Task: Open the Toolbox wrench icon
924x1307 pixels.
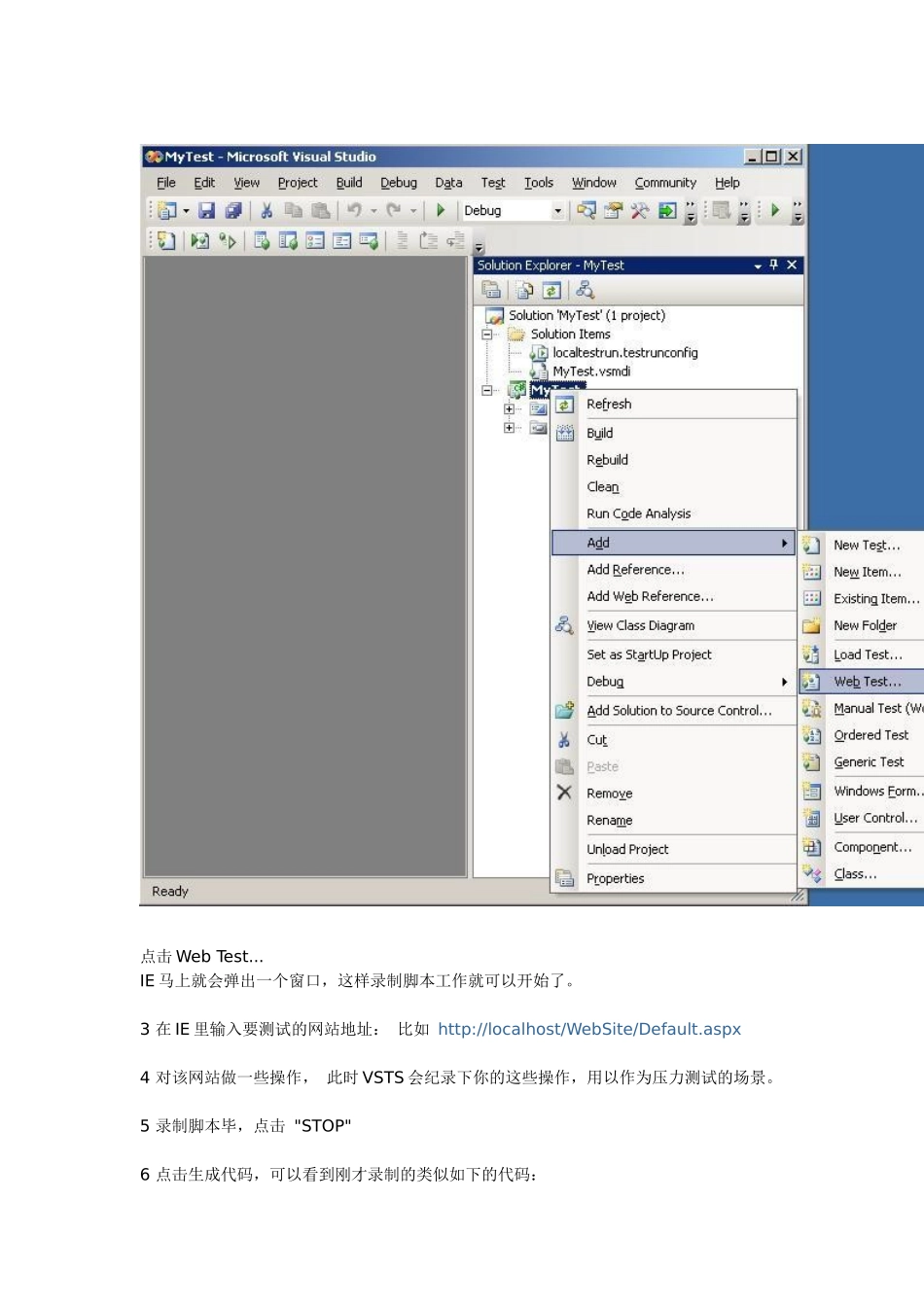Action: coord(639,210)
